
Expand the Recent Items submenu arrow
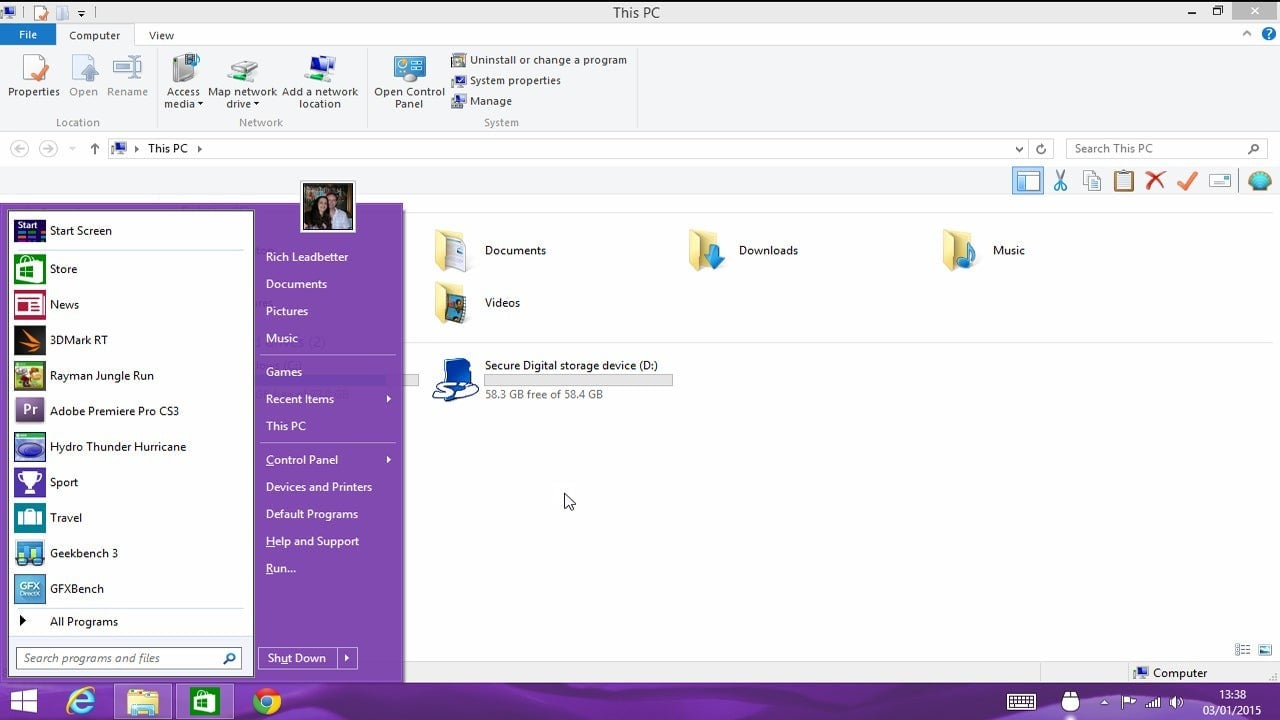pyautogui.click(x=388, y=399)
